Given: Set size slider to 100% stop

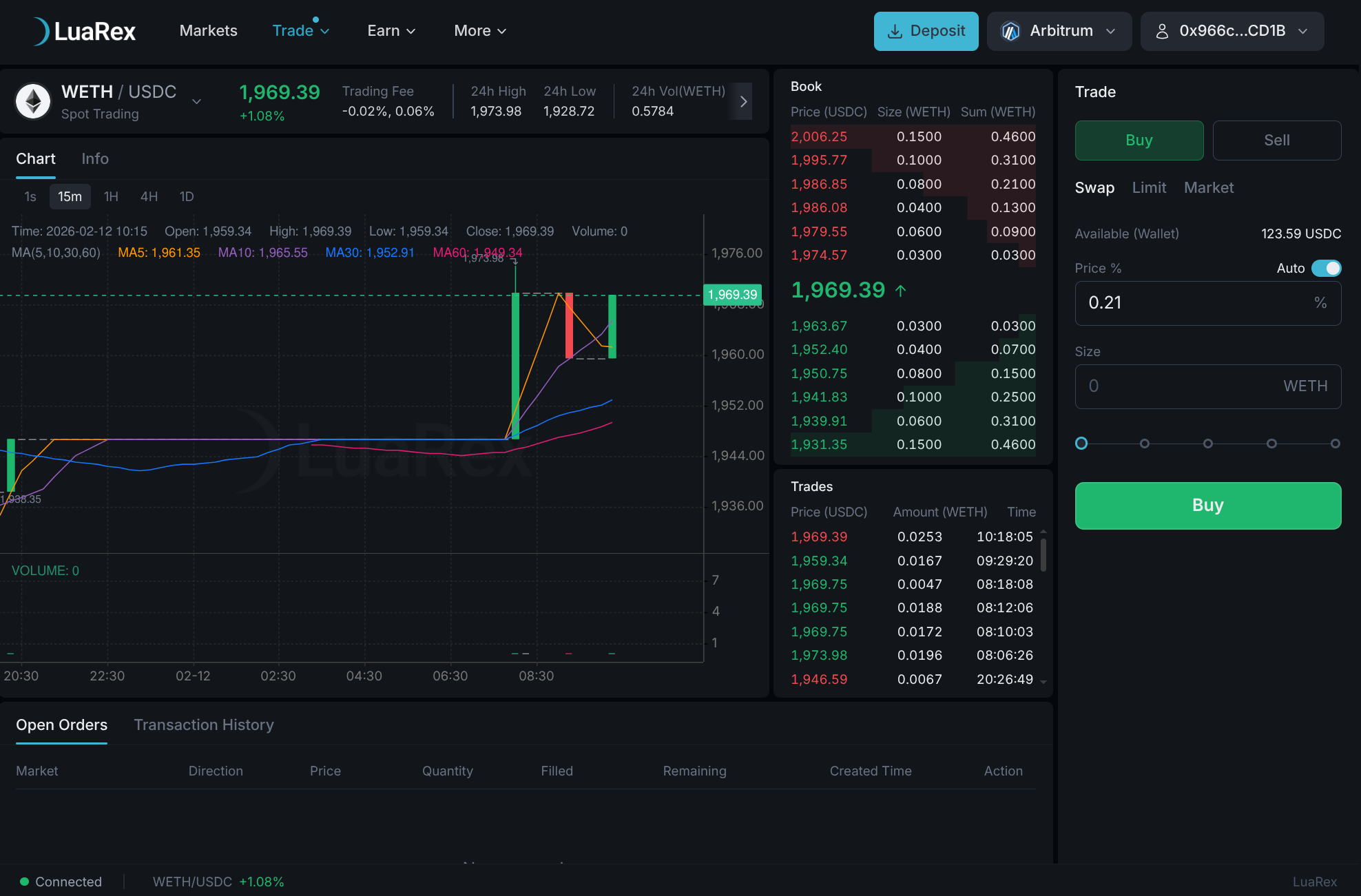Looking at the screenshot, I should pos(1335,444).
